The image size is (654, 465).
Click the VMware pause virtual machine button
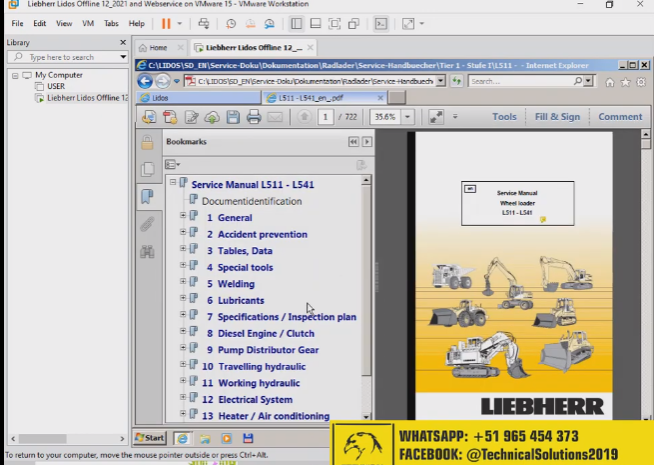coord(166,23)
